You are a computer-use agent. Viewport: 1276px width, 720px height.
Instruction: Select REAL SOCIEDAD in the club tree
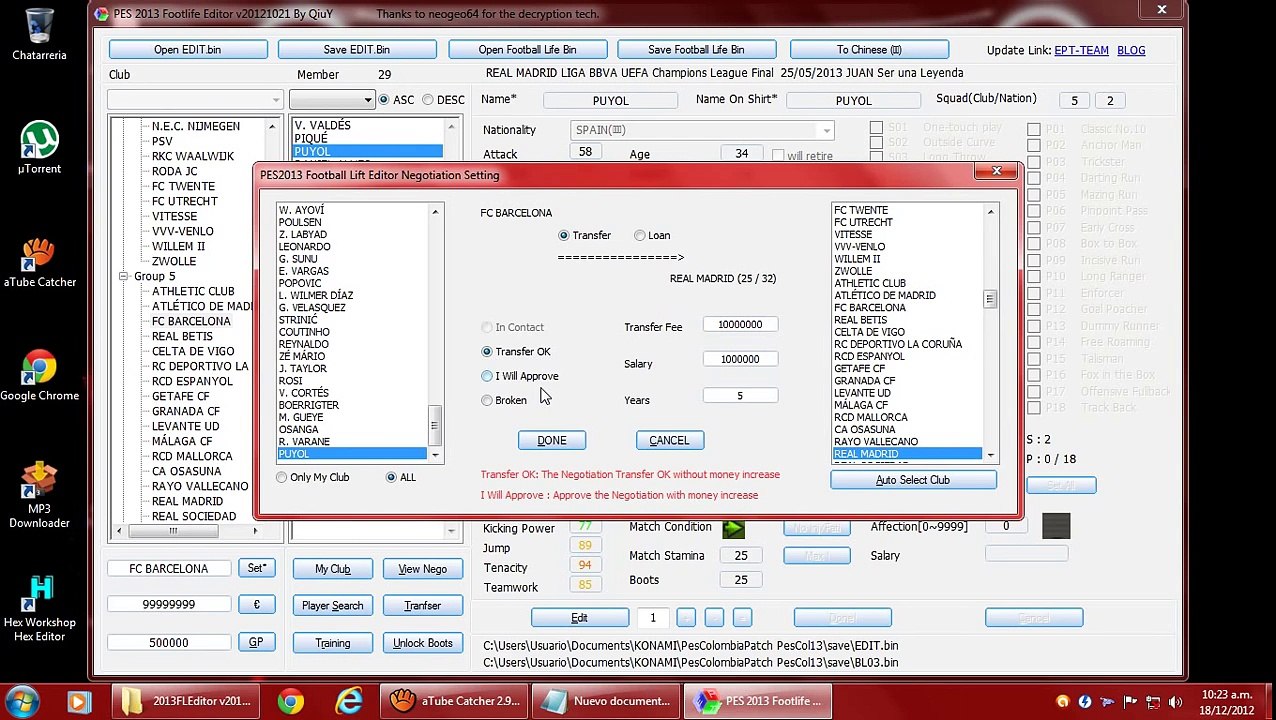point(194,516)
